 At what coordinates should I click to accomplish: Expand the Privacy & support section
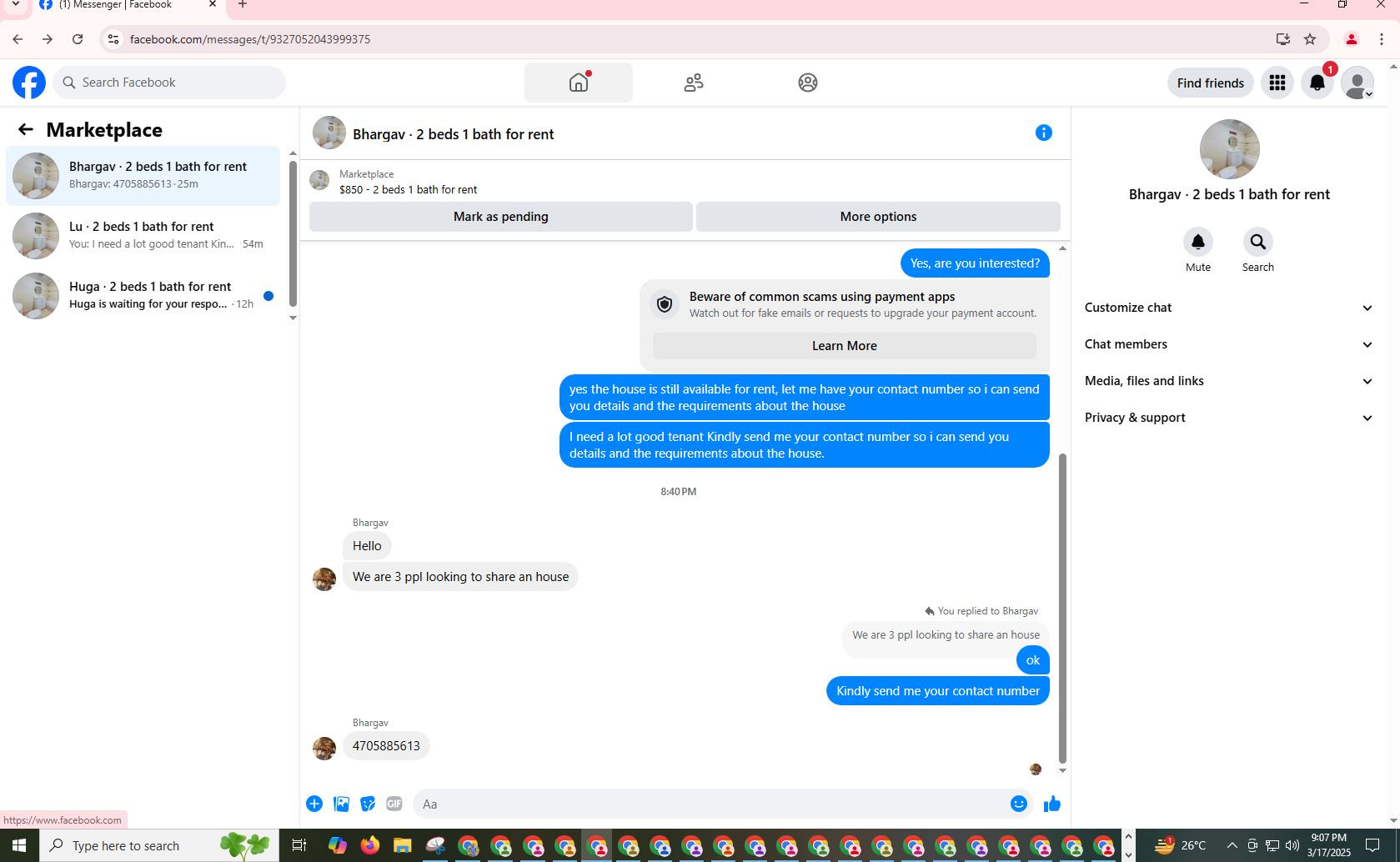1229,418
